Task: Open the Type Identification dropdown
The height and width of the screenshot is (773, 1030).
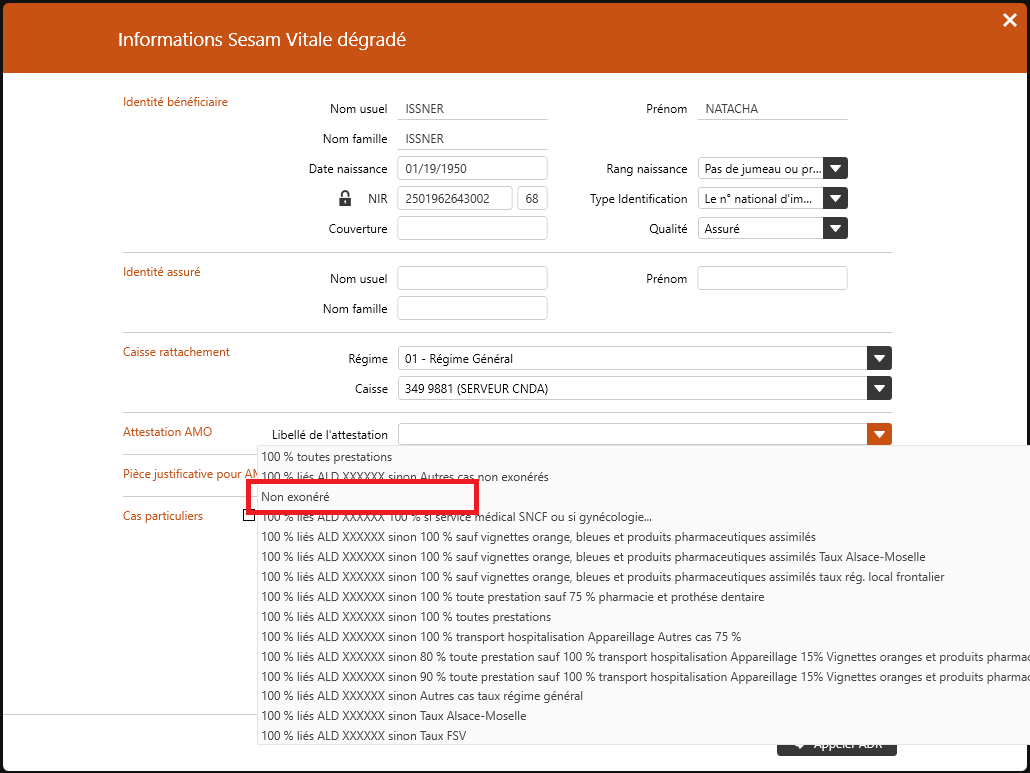Action: pos(835,199)
